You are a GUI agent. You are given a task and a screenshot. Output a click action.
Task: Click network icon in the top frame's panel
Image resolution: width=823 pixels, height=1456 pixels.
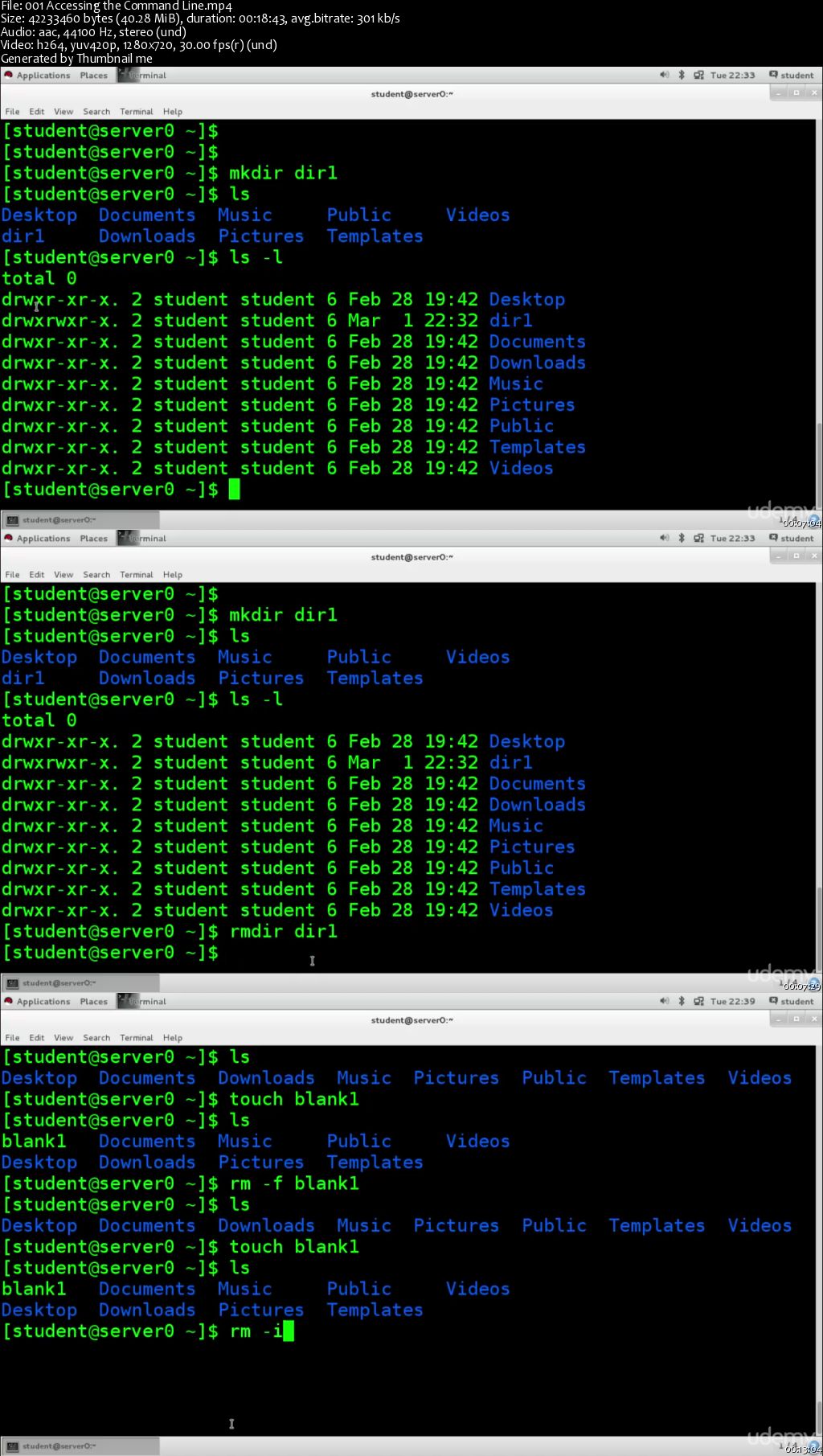coord(698,75)
